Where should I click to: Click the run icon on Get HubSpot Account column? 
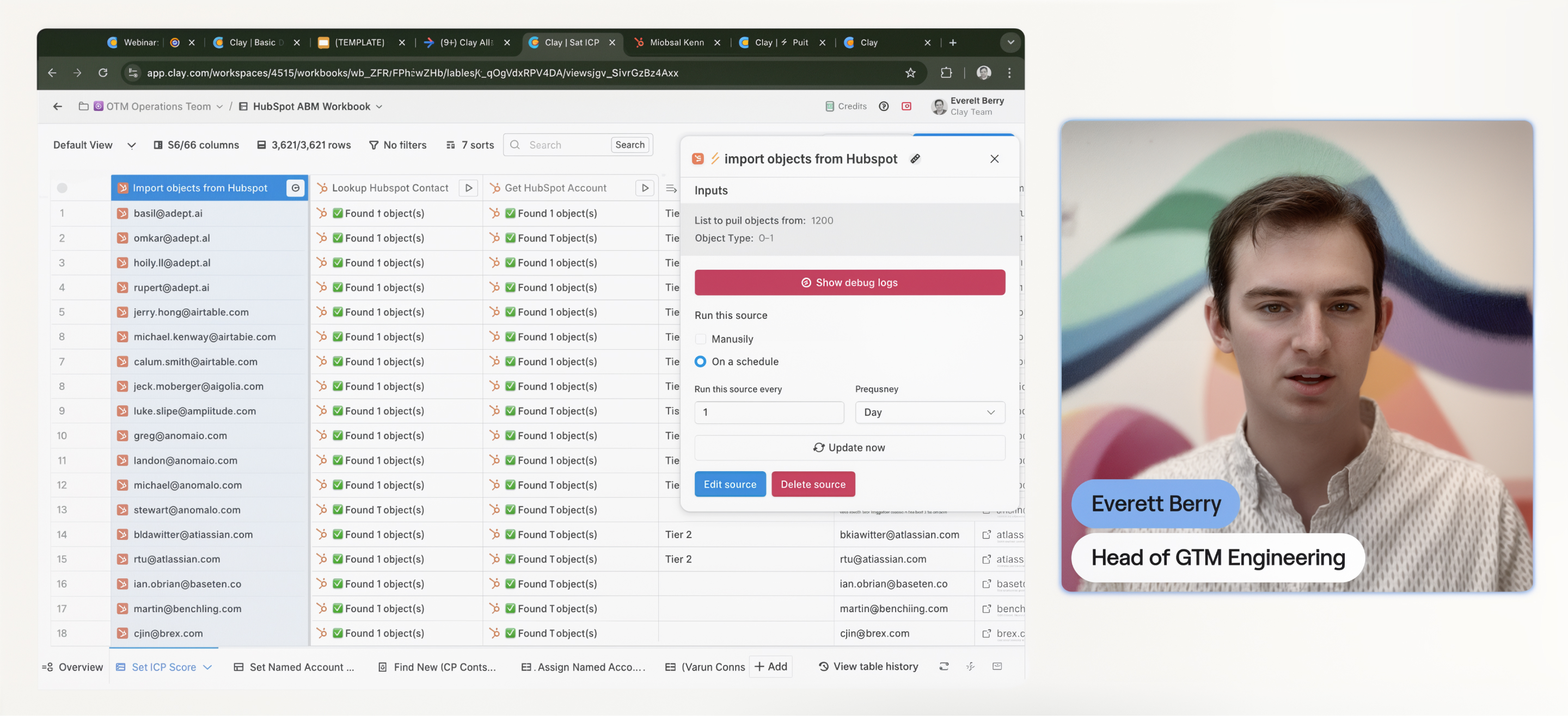645,188
